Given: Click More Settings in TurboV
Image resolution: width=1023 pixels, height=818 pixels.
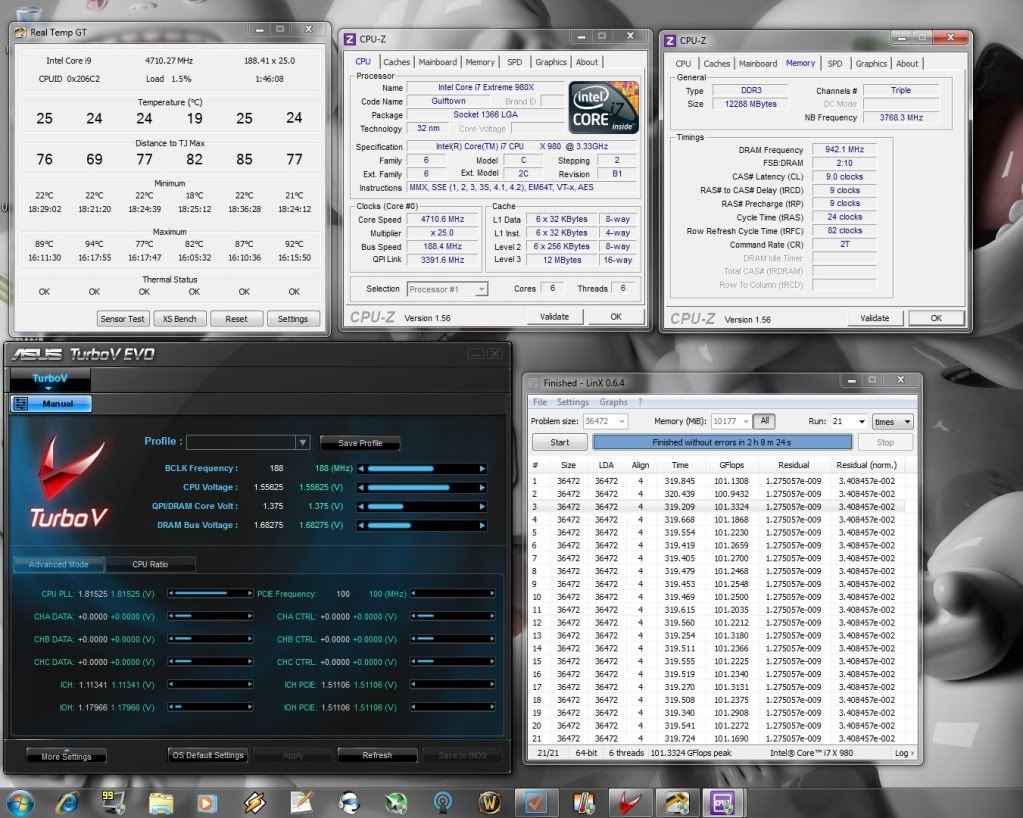Looking at the screenshot, I should pos(66,757).
